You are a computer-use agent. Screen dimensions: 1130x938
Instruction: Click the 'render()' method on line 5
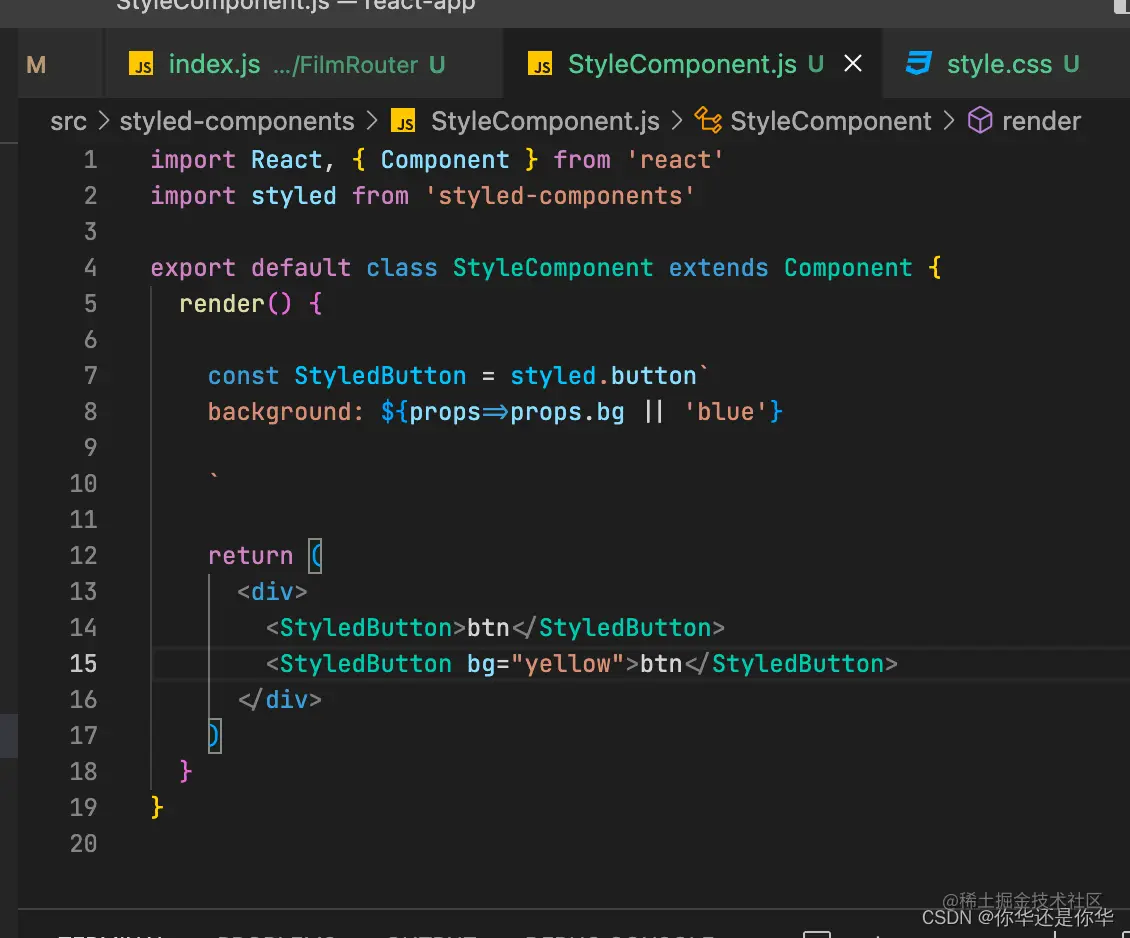pyautogui.click(x=236, y=303)
